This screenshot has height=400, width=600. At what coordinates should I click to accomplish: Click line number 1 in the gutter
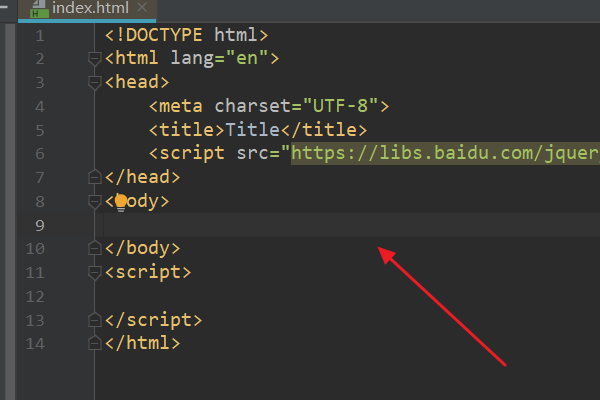tap(40, 36)
